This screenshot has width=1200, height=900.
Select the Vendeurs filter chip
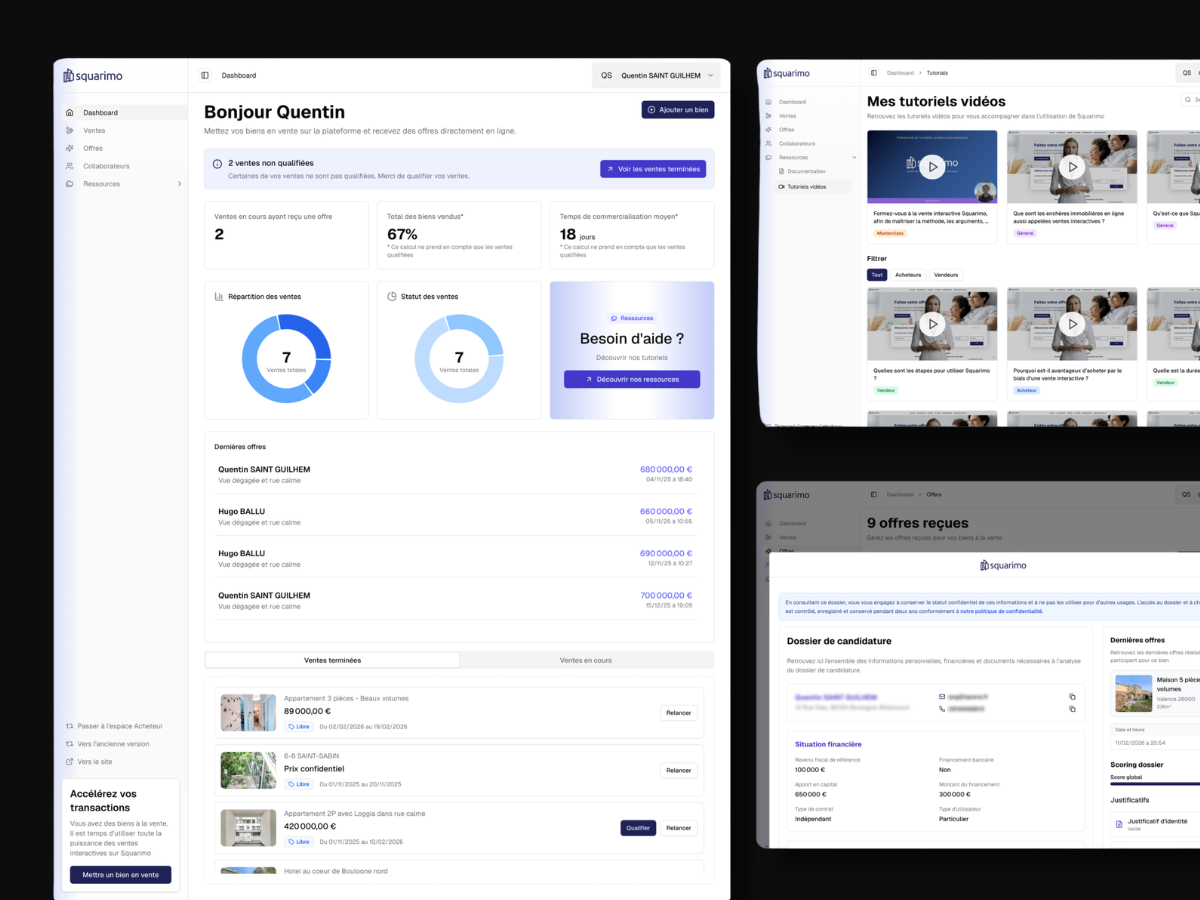coord(945,275)
